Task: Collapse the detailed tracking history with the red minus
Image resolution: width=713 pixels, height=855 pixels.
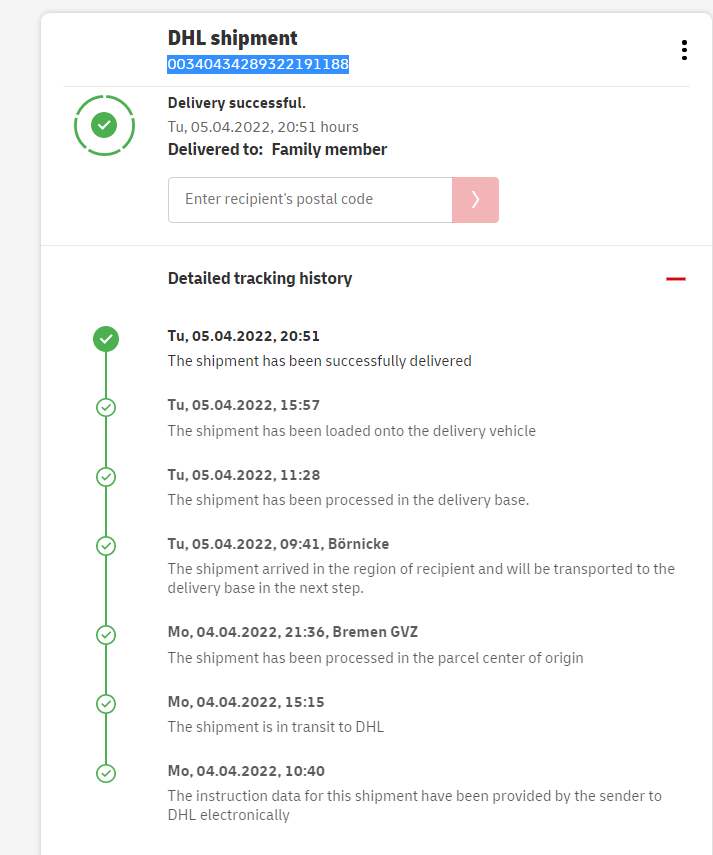Action: tap(676, 279)
